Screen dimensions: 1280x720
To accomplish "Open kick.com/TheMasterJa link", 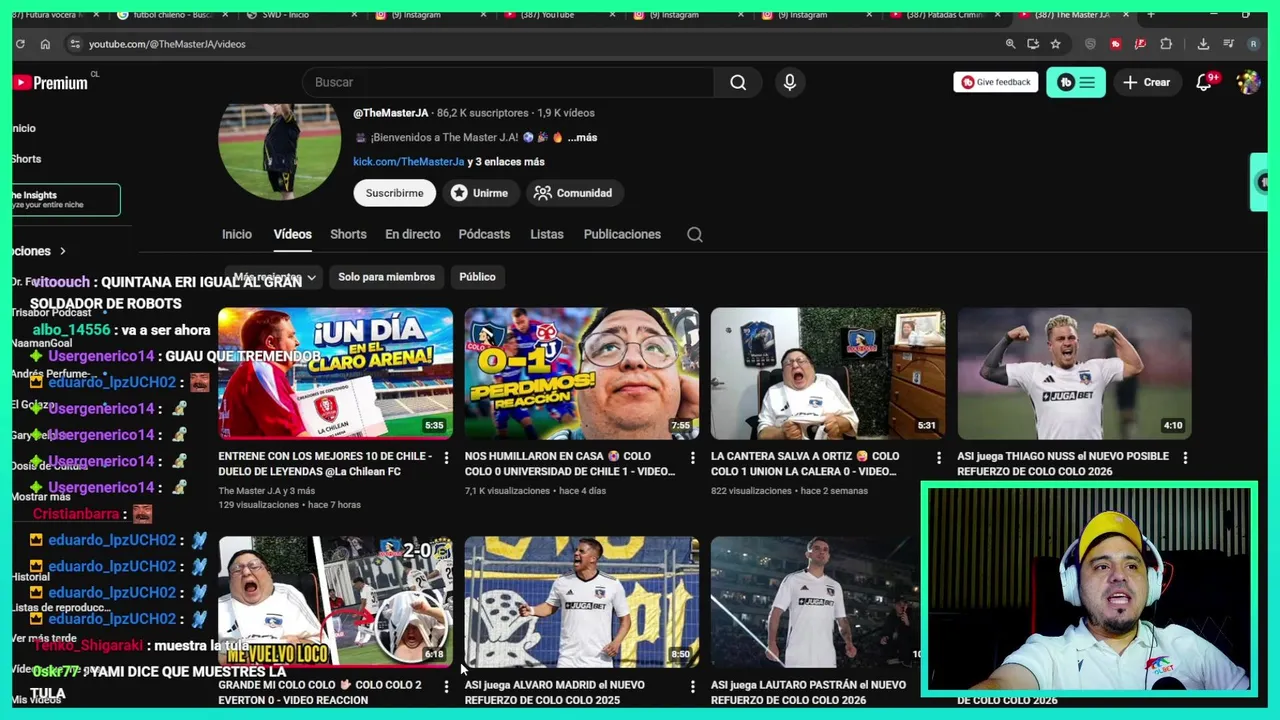I will [408, 162].
